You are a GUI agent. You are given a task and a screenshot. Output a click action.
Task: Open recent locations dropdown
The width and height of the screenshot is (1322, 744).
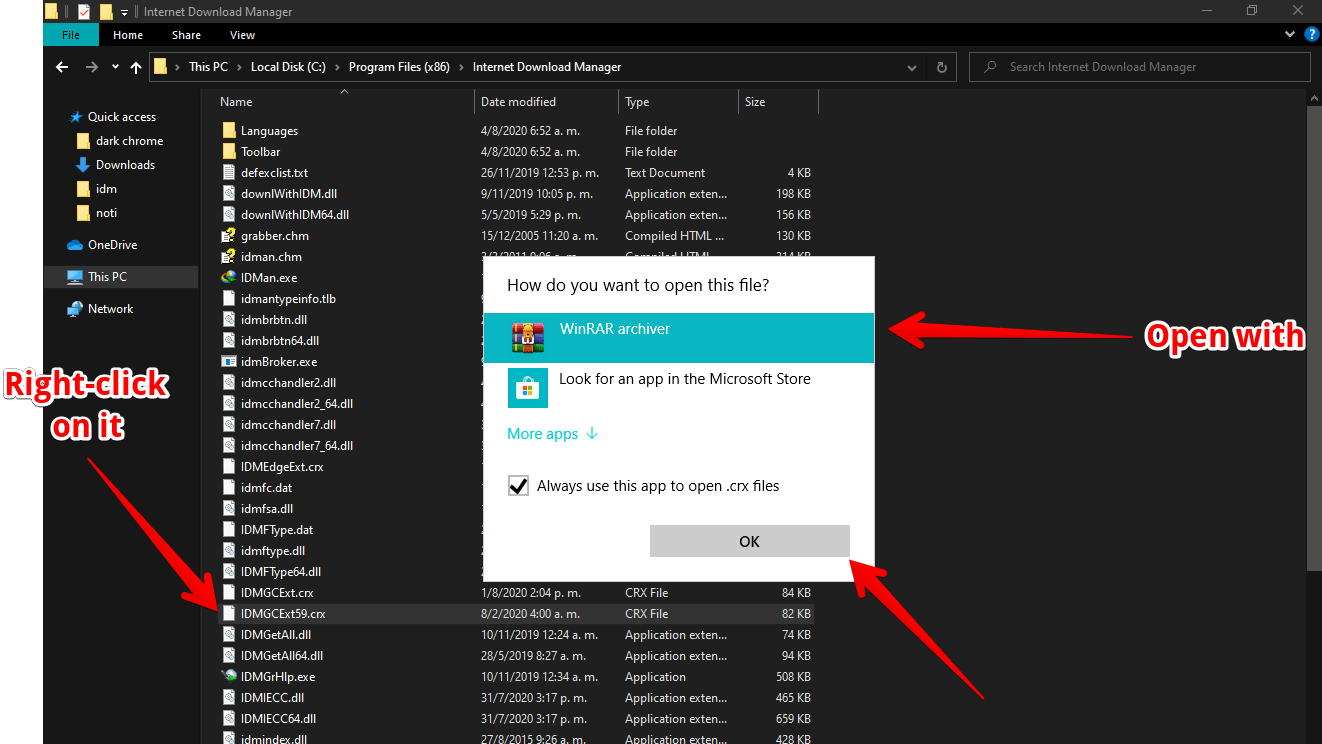pos(115,68)
